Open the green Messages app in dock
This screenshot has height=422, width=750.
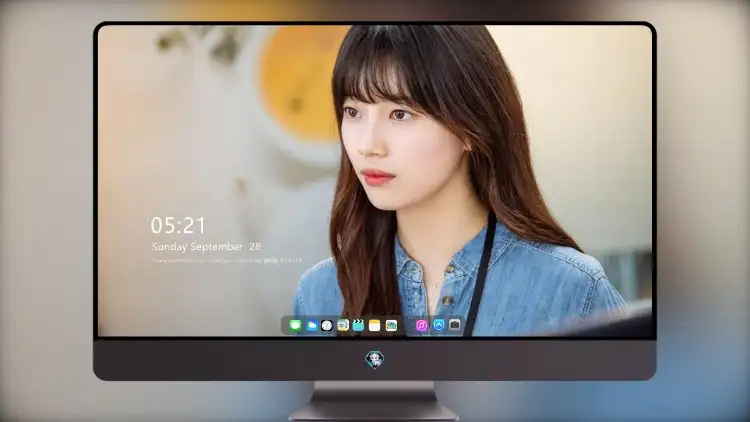[x=295, y=326]
